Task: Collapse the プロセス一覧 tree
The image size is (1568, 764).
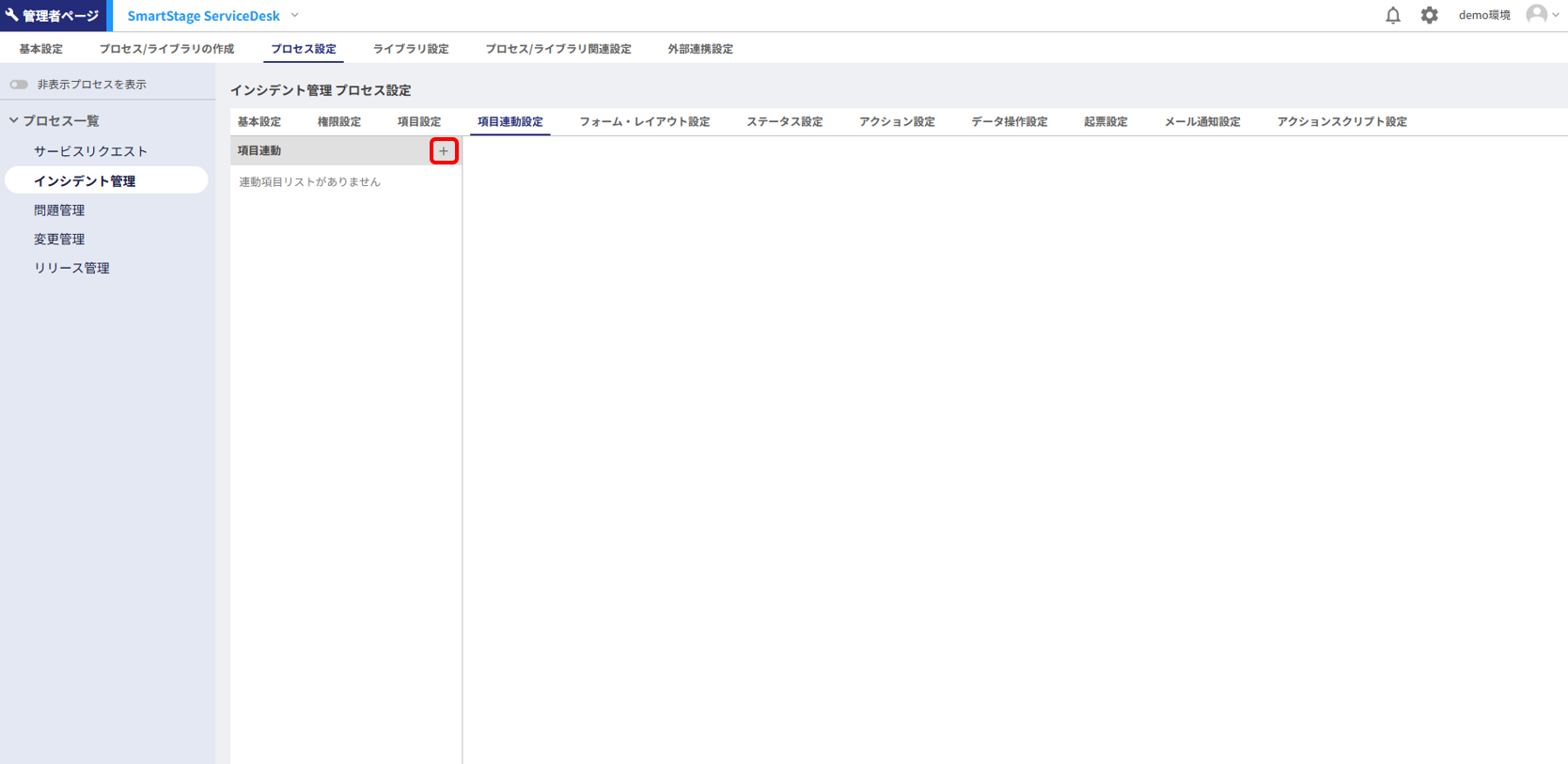Action: [x=14, y=121]
